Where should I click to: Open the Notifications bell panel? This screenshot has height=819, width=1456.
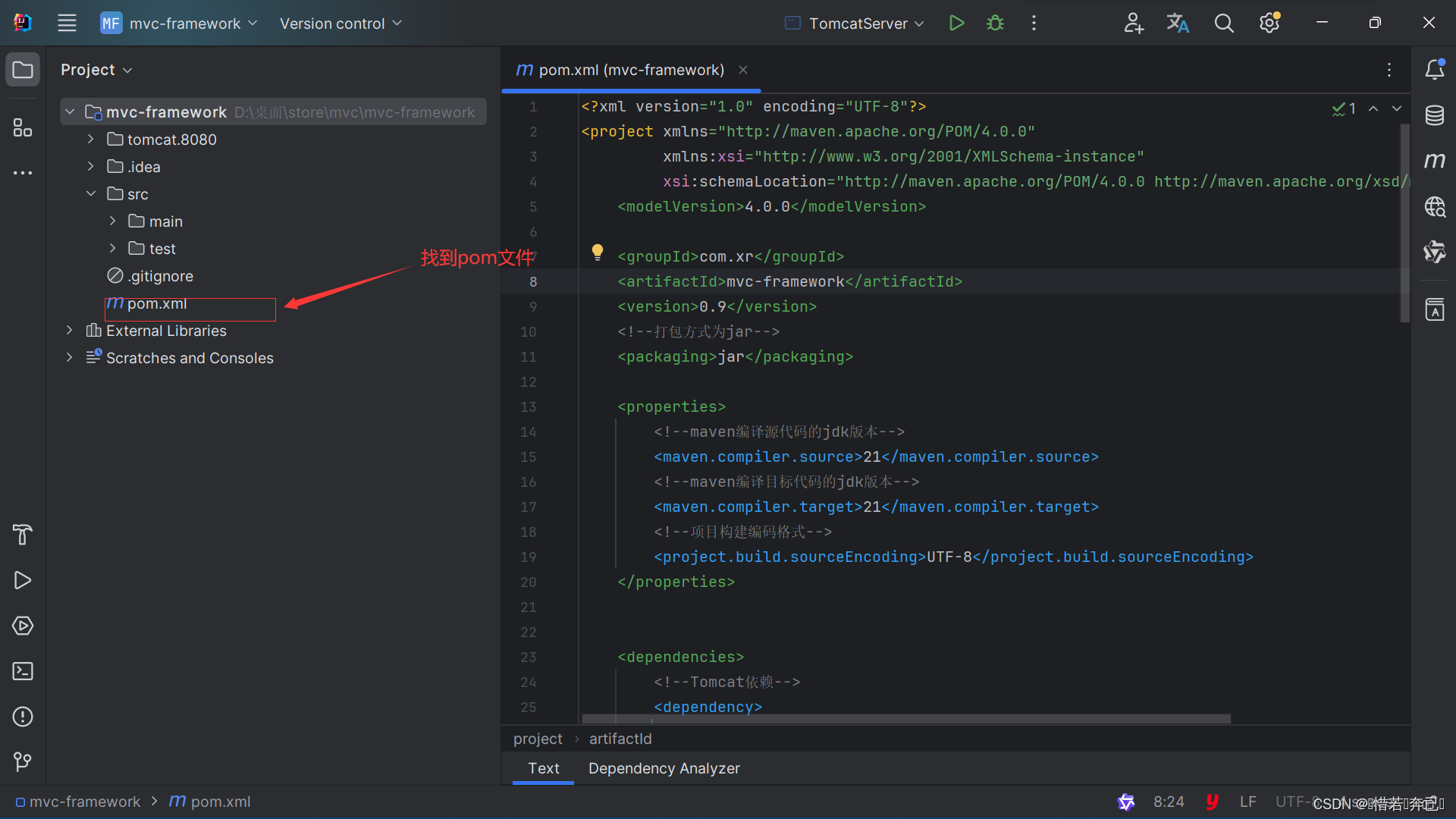click(1434, 70)
